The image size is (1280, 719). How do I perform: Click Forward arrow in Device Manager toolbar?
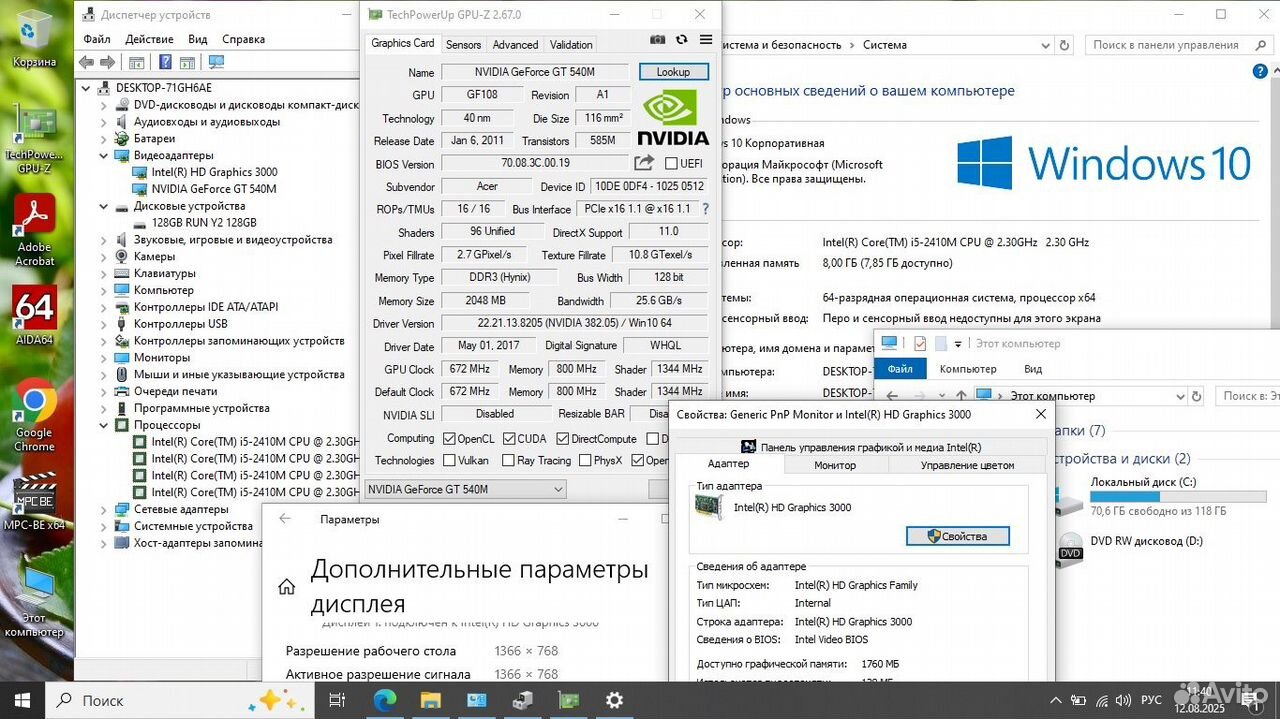(107, 62)
